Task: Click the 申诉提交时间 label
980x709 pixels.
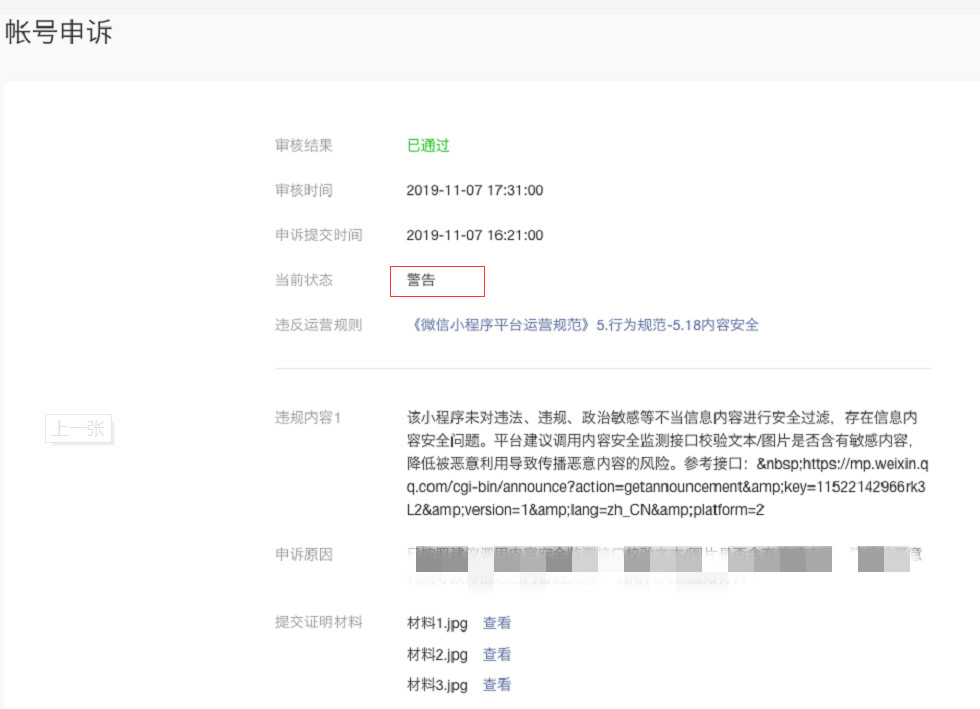Action: (x=318, y=235)
